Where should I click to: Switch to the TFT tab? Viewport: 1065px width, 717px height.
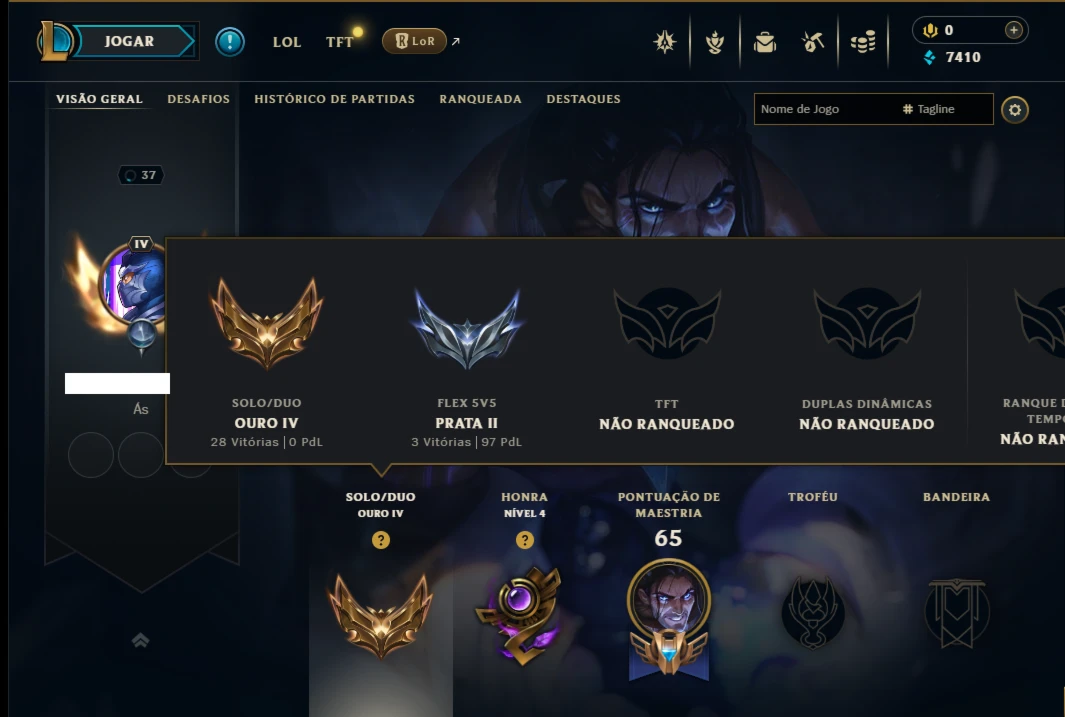pyautogui.click(x=340, y=42)
